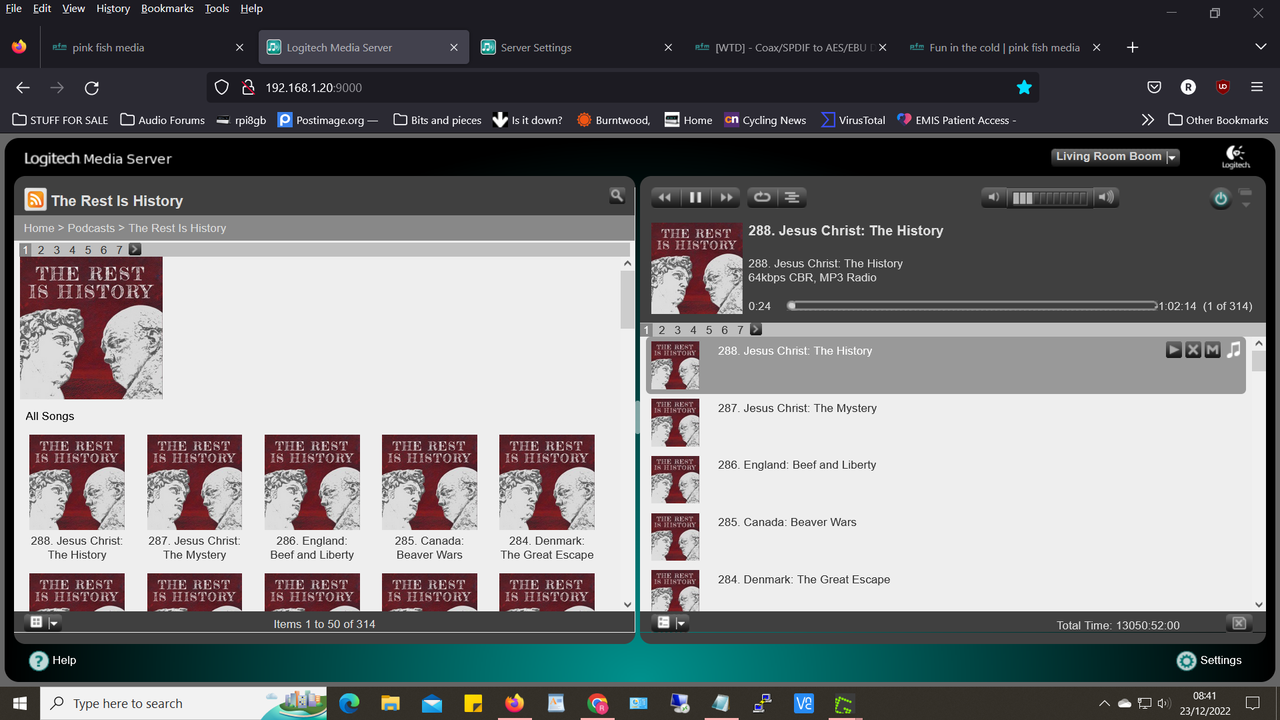Click the volume up speaker icon
The image size is (1280, 720).
click(1106, 198)
